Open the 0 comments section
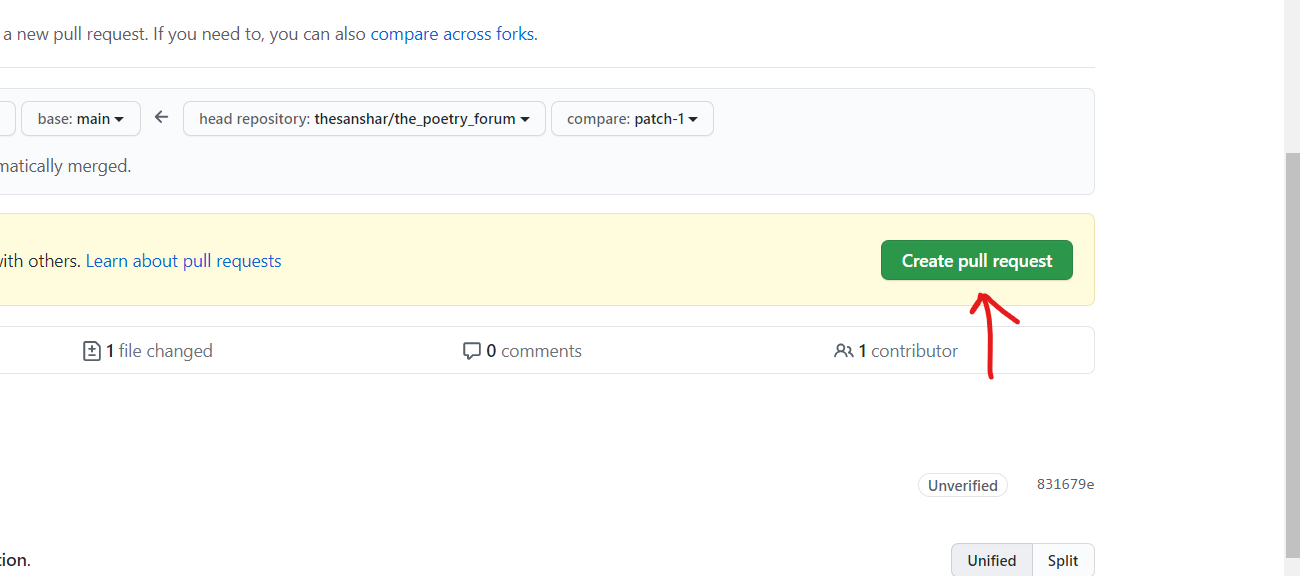Viewport: 1300px width, 576px height. point(522,351)
